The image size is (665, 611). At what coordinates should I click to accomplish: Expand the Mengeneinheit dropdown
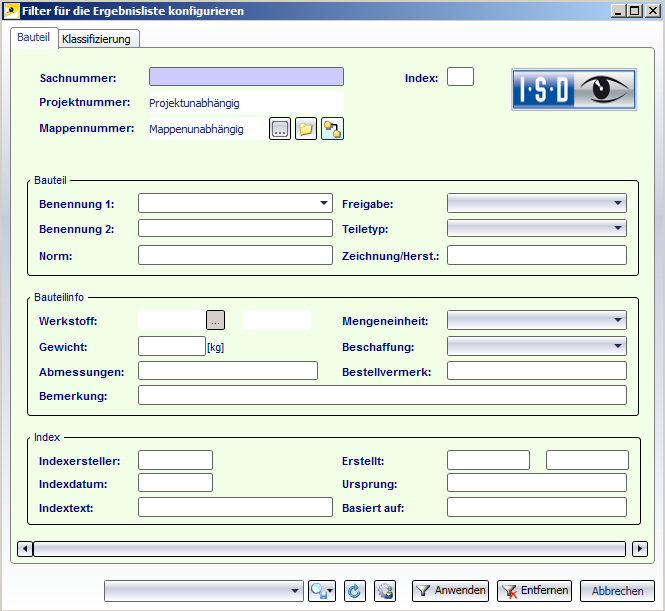(x=618, y=321)
